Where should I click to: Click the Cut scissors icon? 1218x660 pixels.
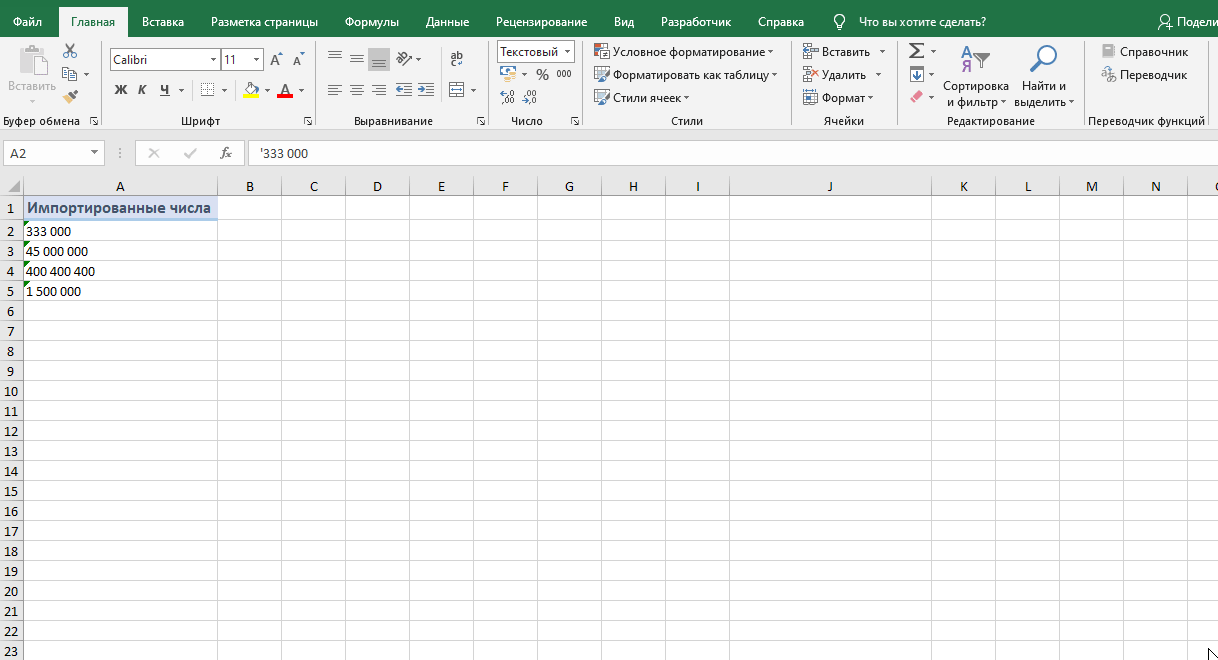point(70,51)
